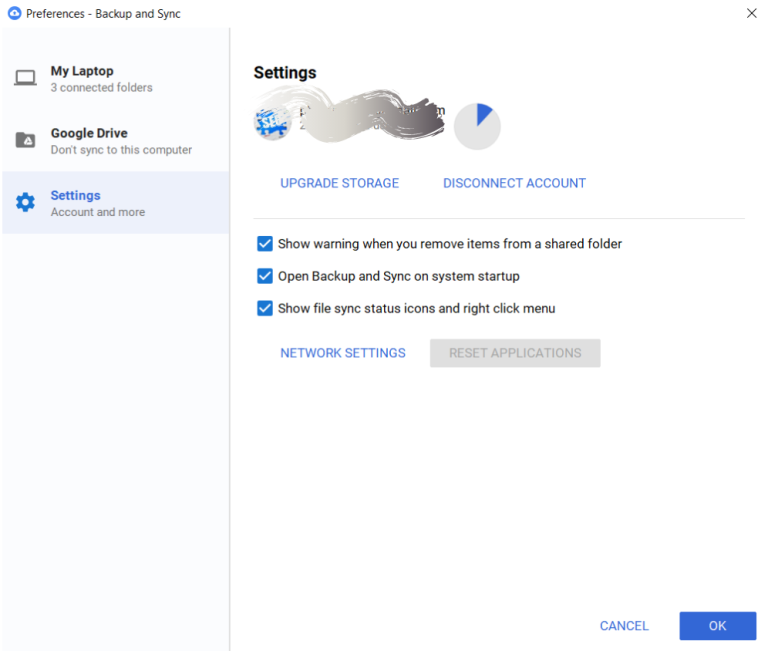Click the '3 connected folders' text
768x651 pixels.
pyautogui.click(x=102, y=88)
